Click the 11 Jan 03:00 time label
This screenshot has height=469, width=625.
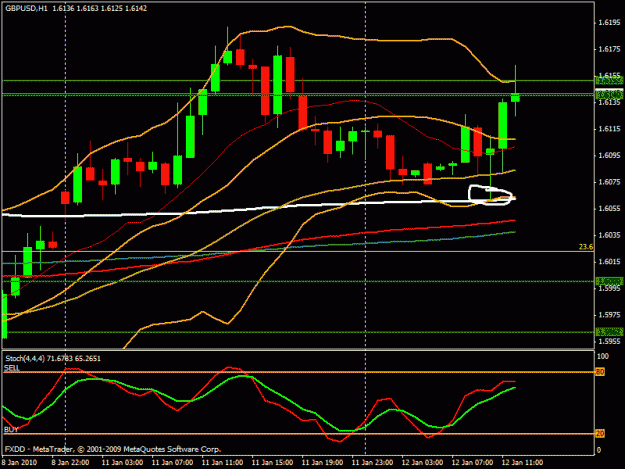coord(122,462)
